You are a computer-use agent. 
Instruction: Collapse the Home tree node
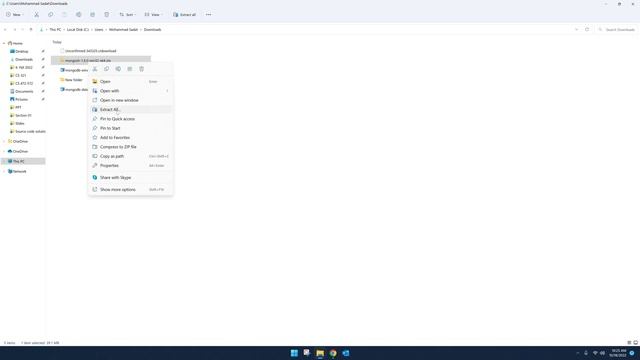tap(4, 43)
